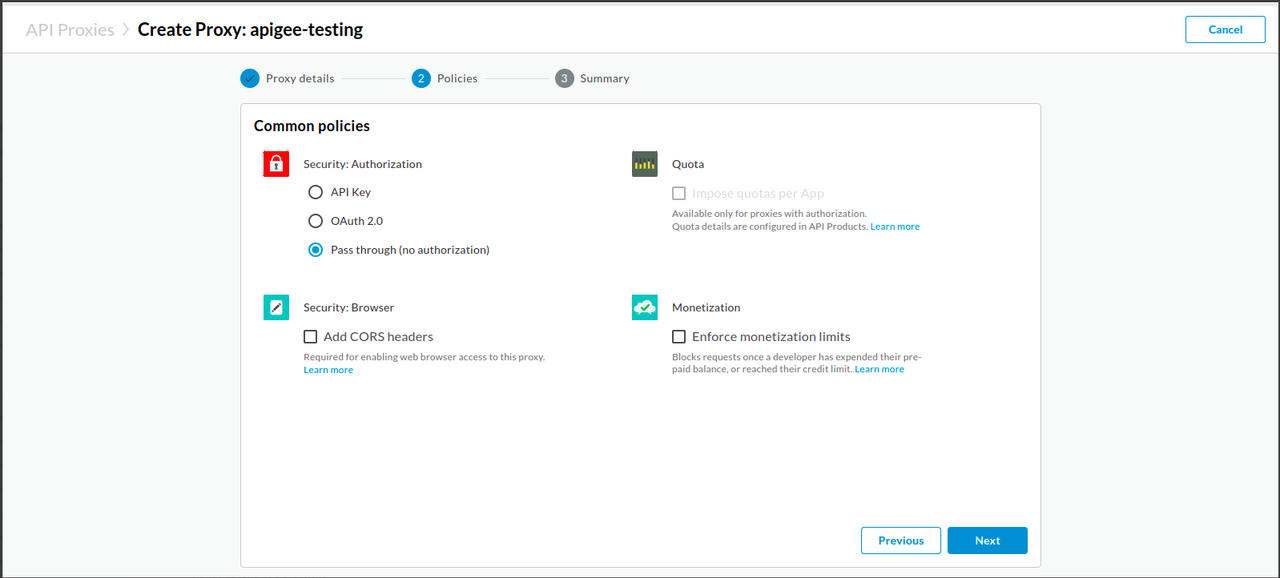Open Learn more link under Add CORS headers
This screenshot has height=578, width=1280.
coord(328,370)
